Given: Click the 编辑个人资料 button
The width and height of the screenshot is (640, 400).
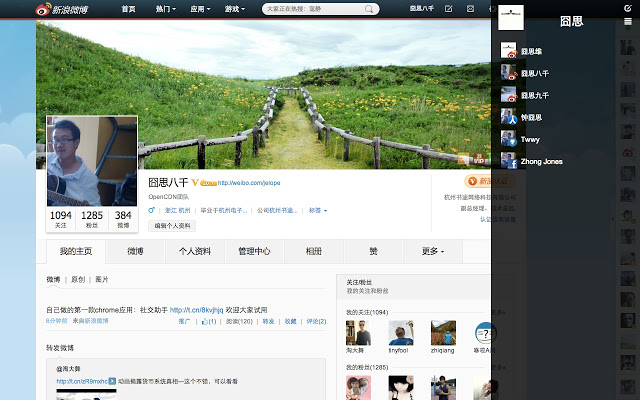Looking at the screenshot, I should (172, 226).
